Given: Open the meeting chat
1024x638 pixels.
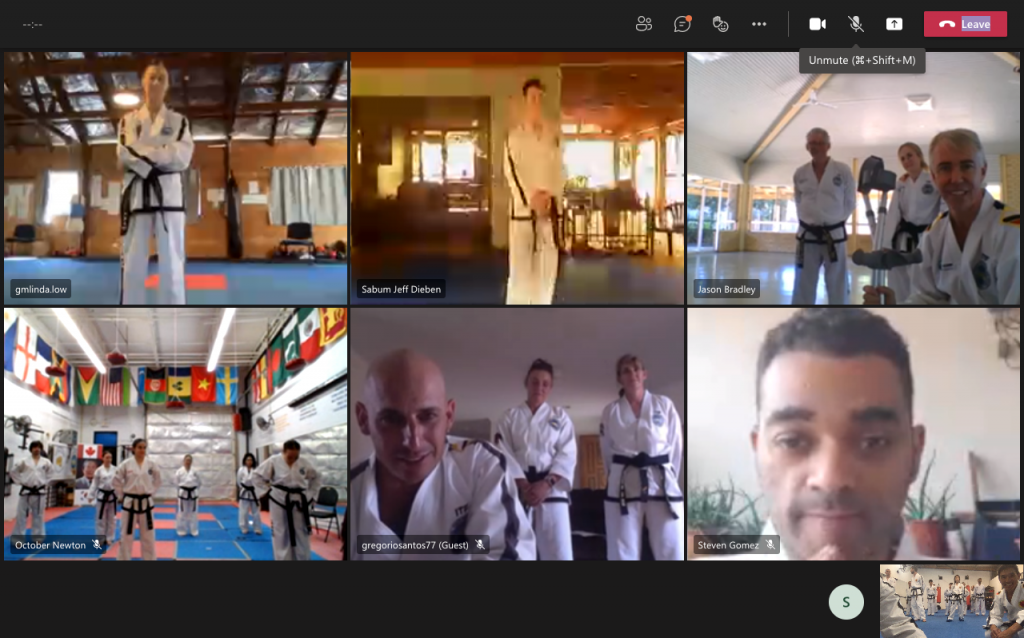Looking at the screenshot, I should pos(682,24).
